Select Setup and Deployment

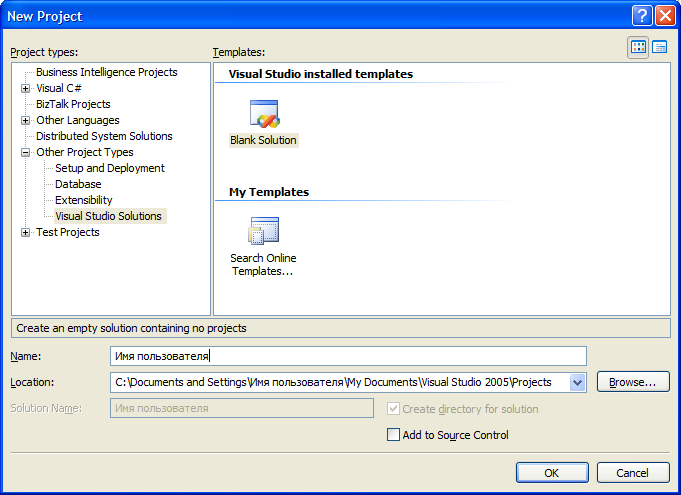[x=110, y=168]
